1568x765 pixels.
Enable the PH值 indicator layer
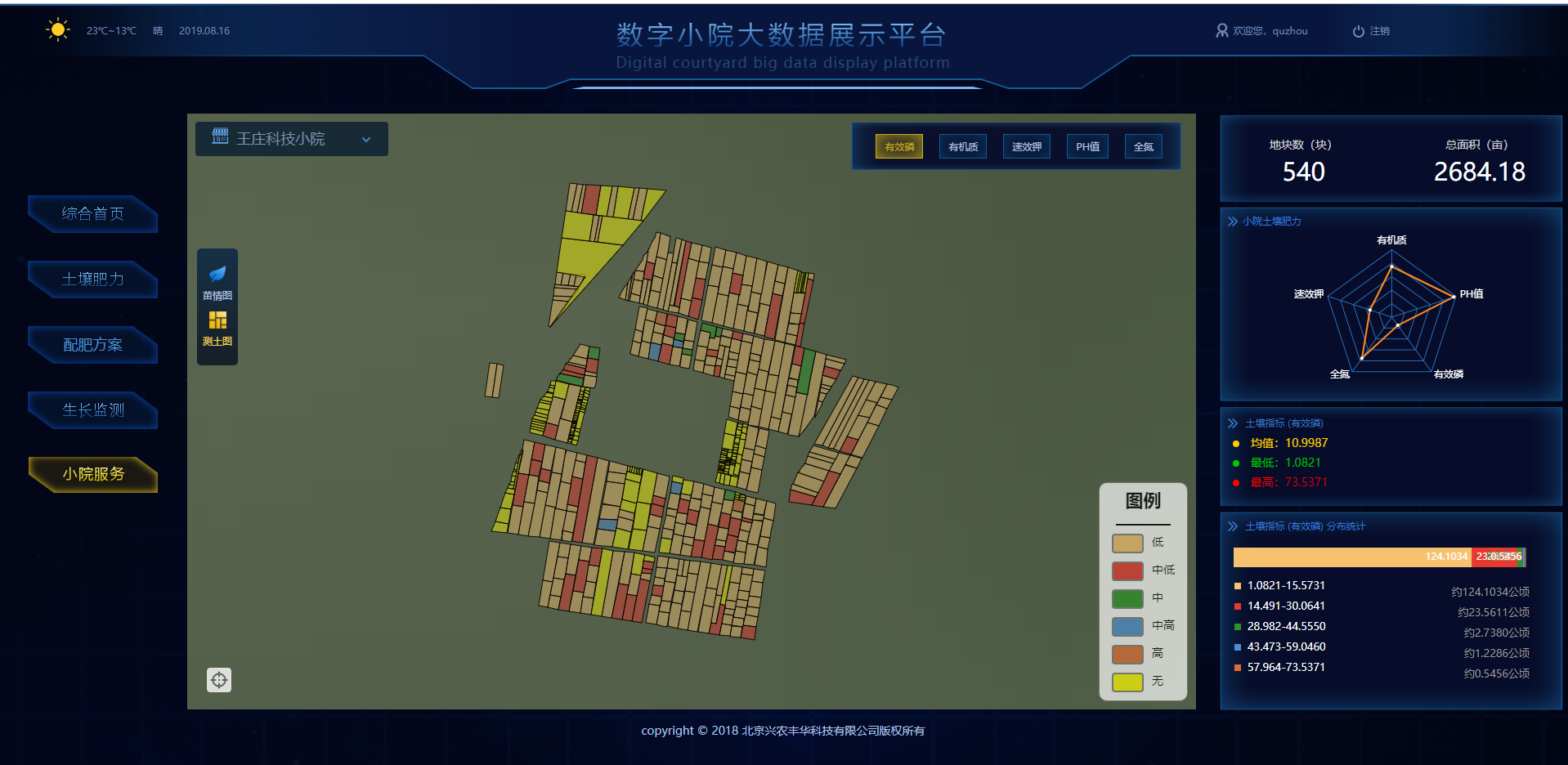(1086, 146)
